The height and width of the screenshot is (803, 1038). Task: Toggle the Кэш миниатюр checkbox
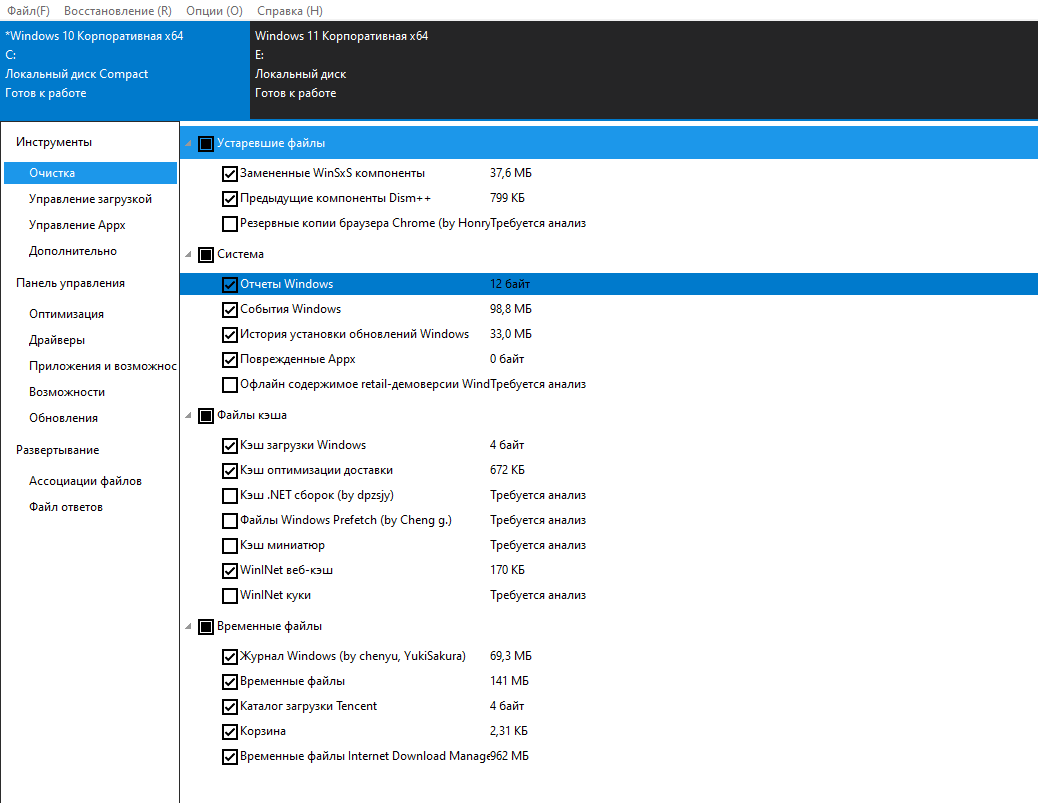pos(230,546)
